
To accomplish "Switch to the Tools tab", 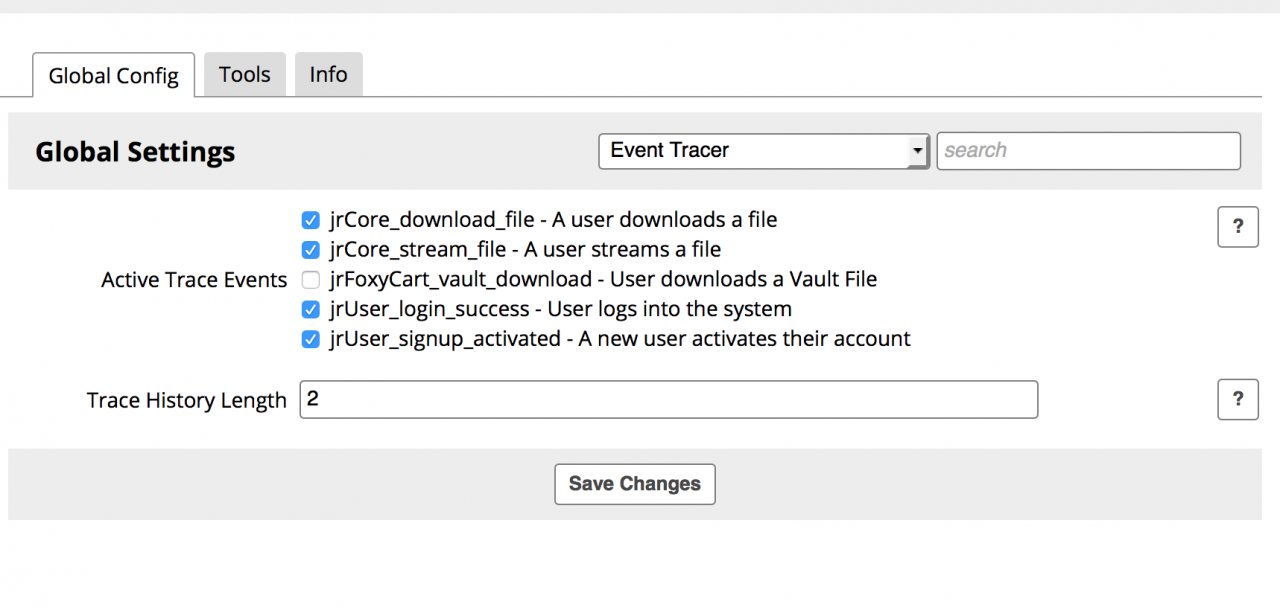I will pos(245,75).
